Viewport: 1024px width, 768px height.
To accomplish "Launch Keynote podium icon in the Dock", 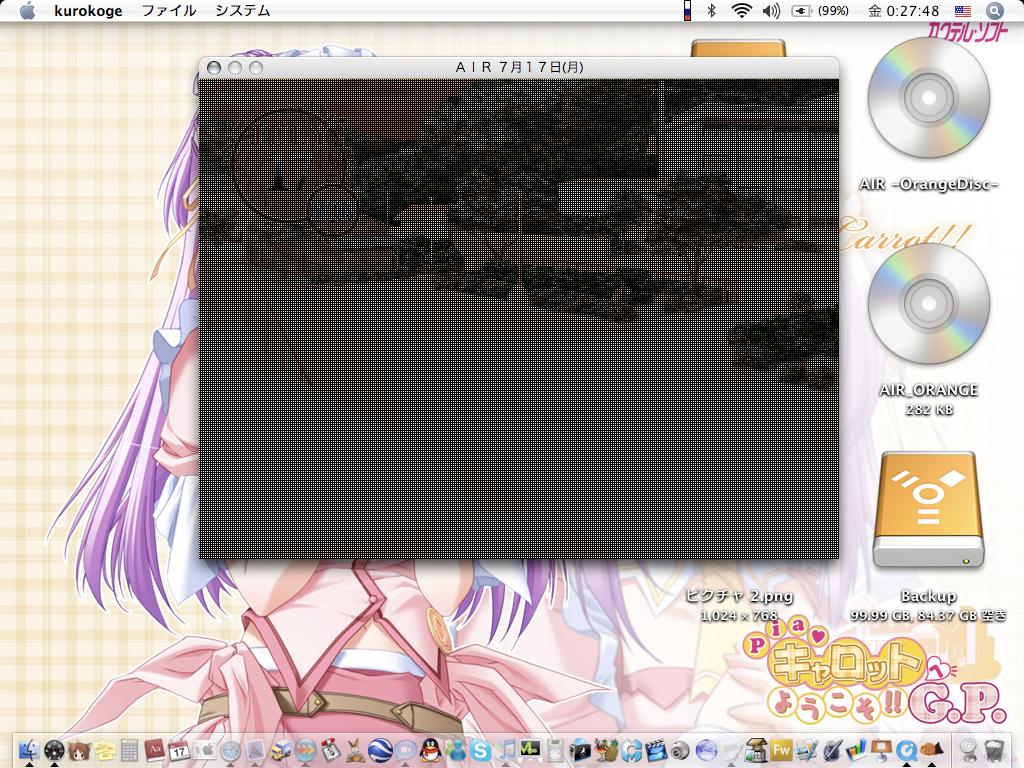I will click(882, 750).
